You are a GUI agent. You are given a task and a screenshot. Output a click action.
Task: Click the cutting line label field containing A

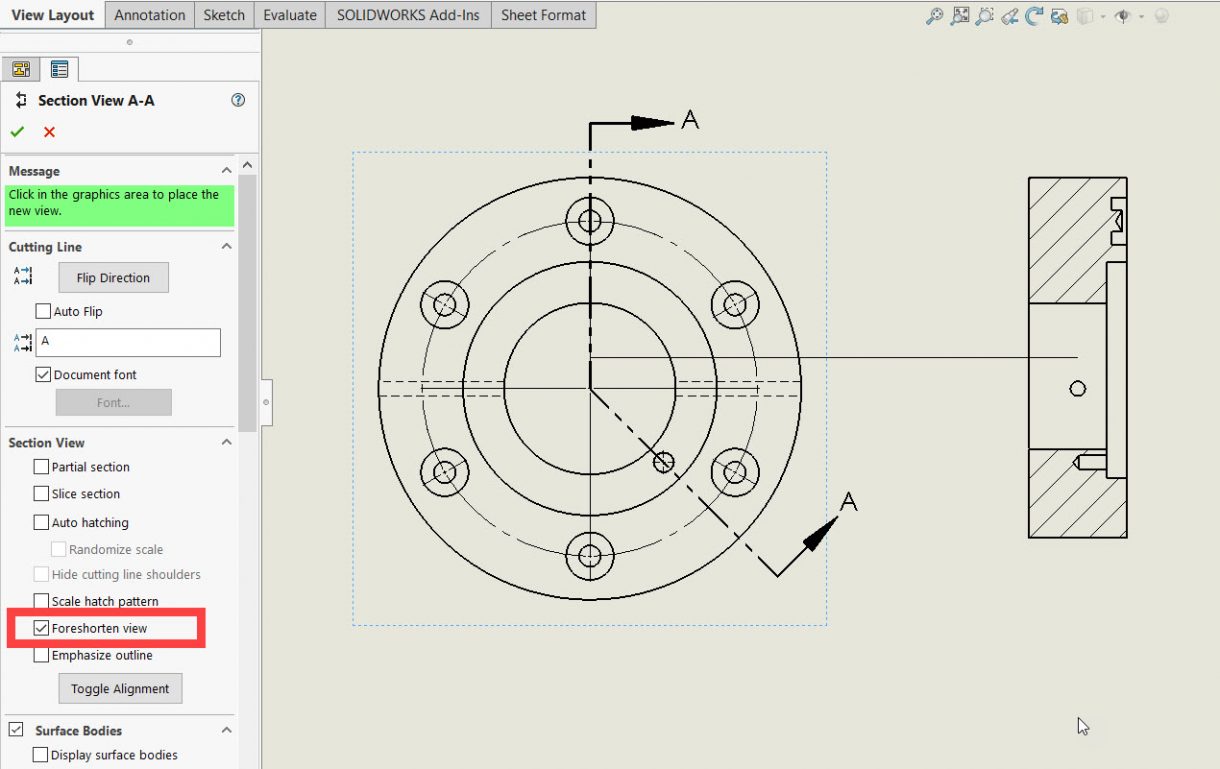(128, 342)
